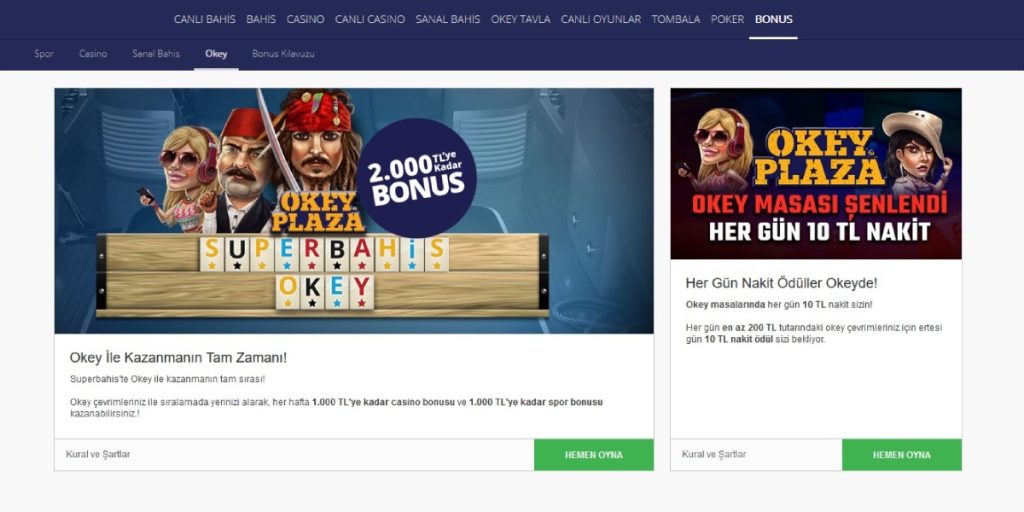The width and height of the screenshot is (1024, 512).
Task: Click the 2.000 TL bonus Okey Plaza banner
Action: click(354, 211)
